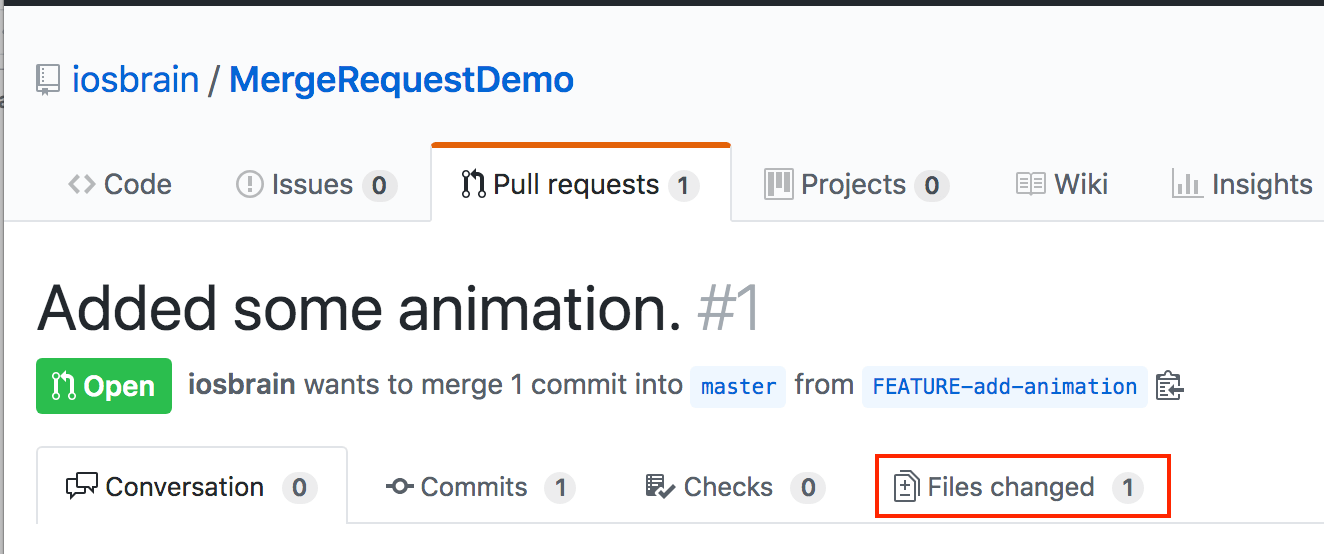Image resolution: width=1324 pixels, height=554 pixels.
Task: Click the checklist icon on the Checks tab
Action: [x=660, y=488]
